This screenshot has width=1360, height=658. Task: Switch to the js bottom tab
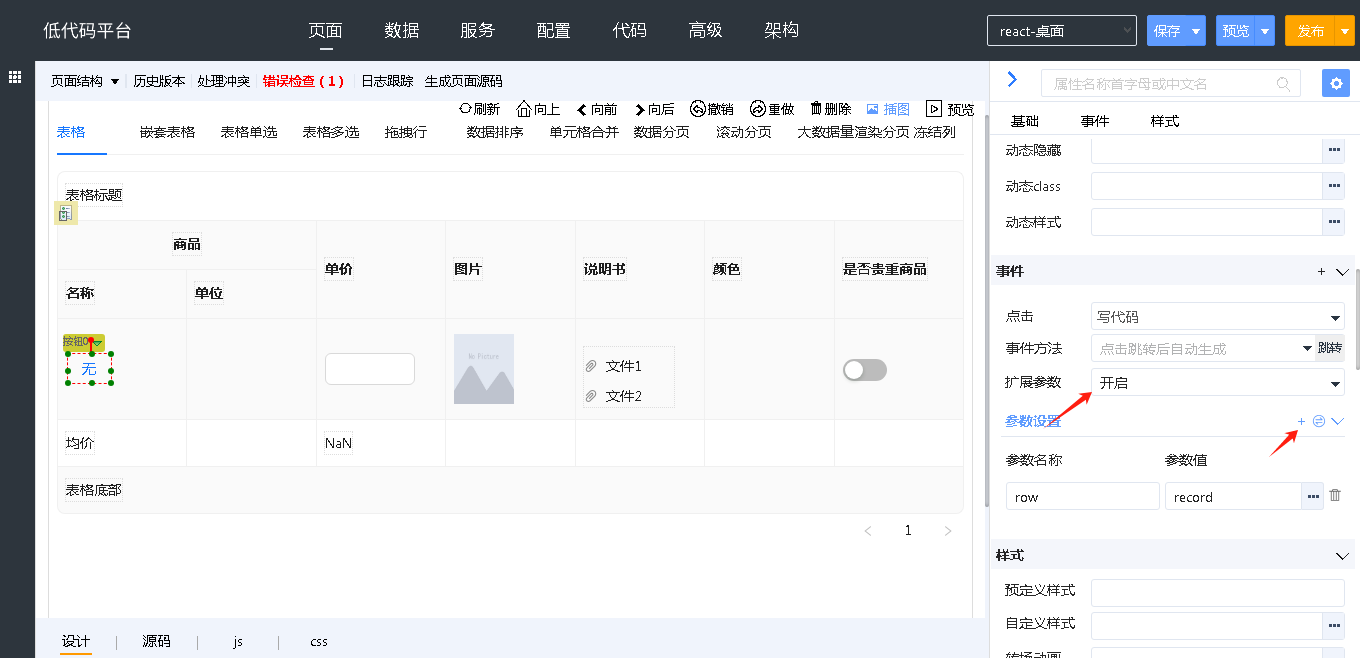[238, 642]
